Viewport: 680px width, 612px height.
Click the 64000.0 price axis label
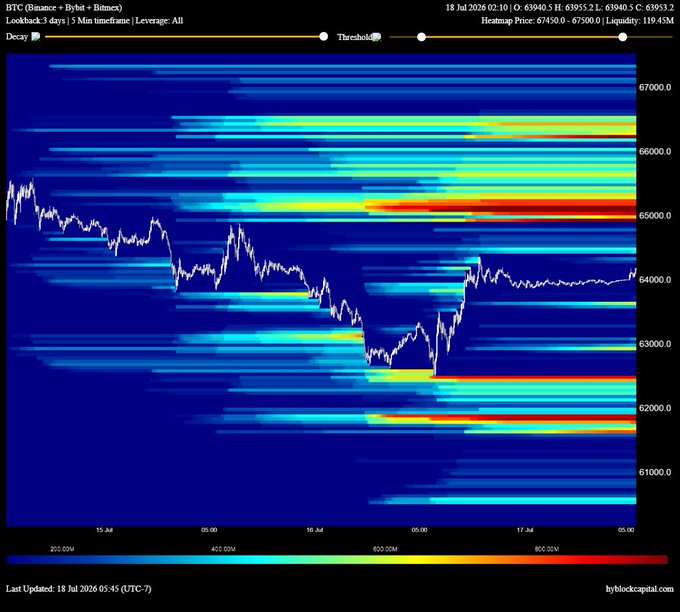655,280
